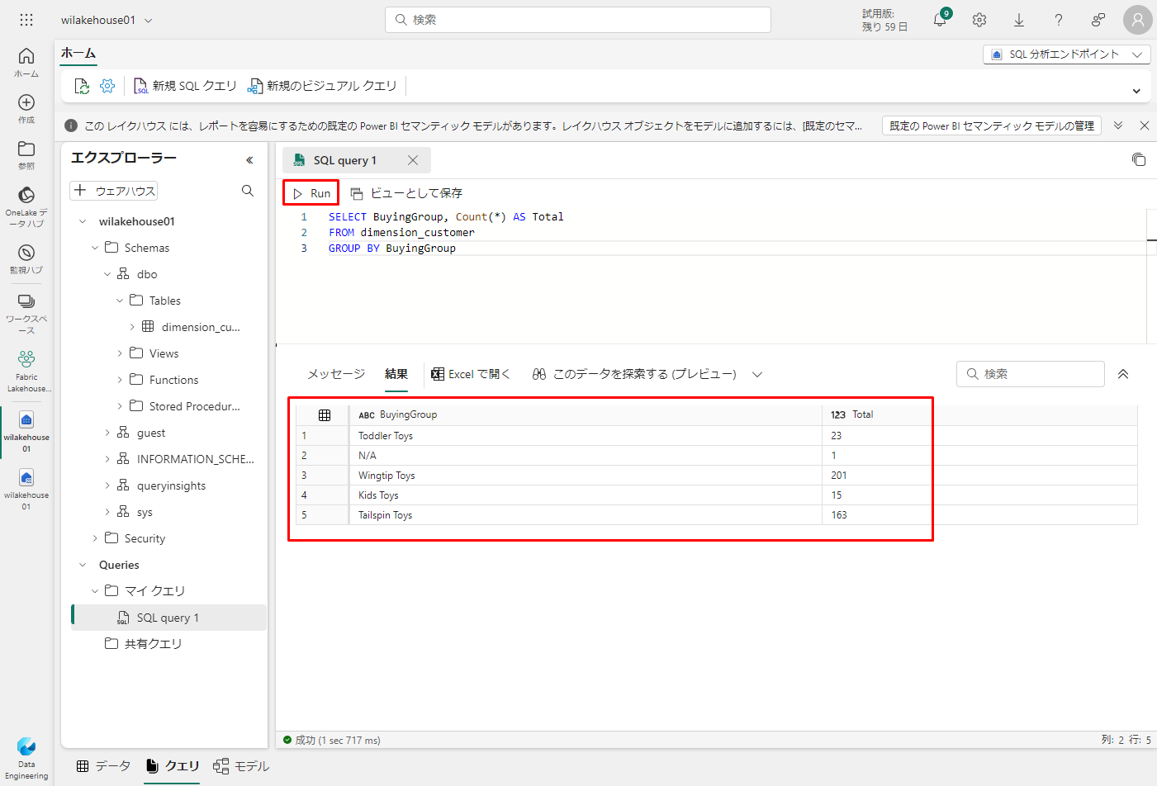Collapse the Queries section

(82, 565)
